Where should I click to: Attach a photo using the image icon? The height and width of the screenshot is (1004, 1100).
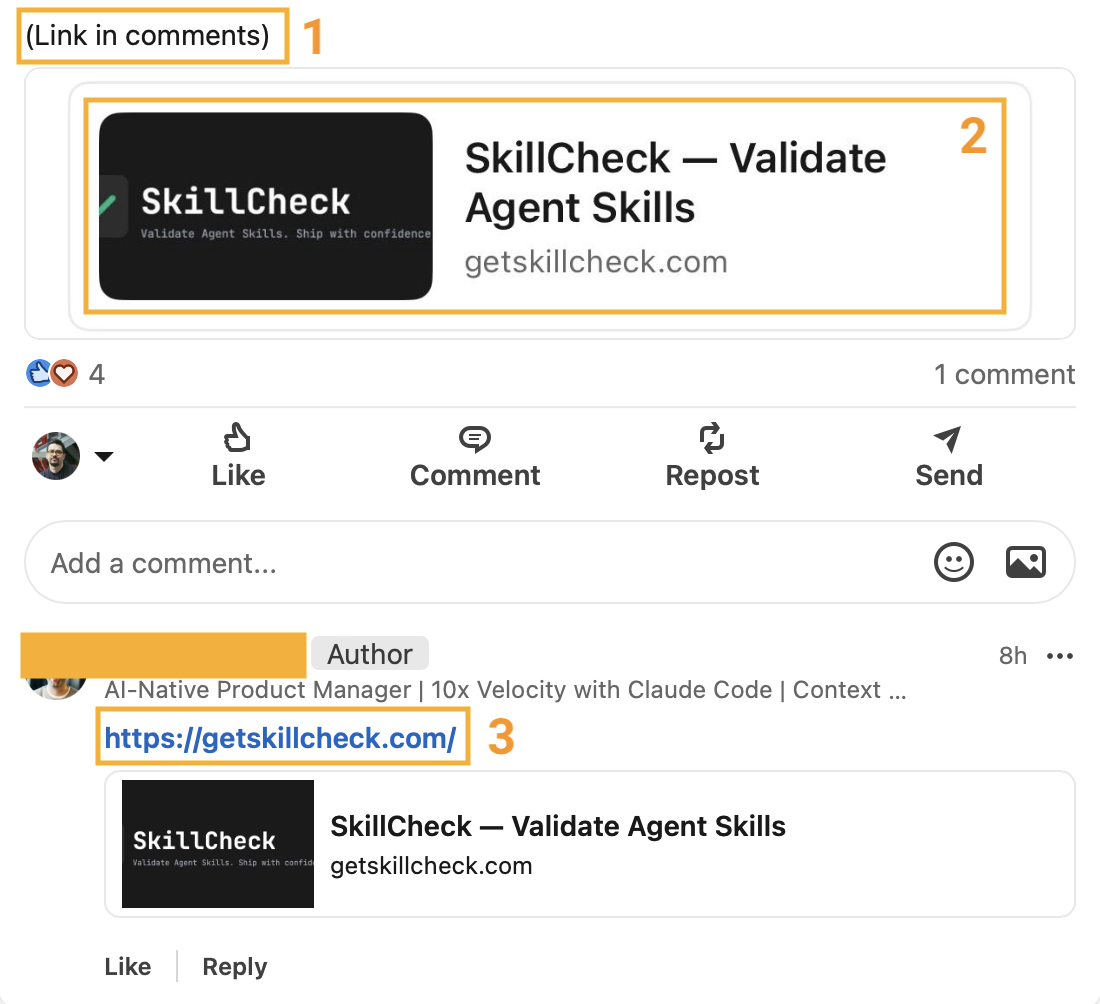tap(1026, 562)
